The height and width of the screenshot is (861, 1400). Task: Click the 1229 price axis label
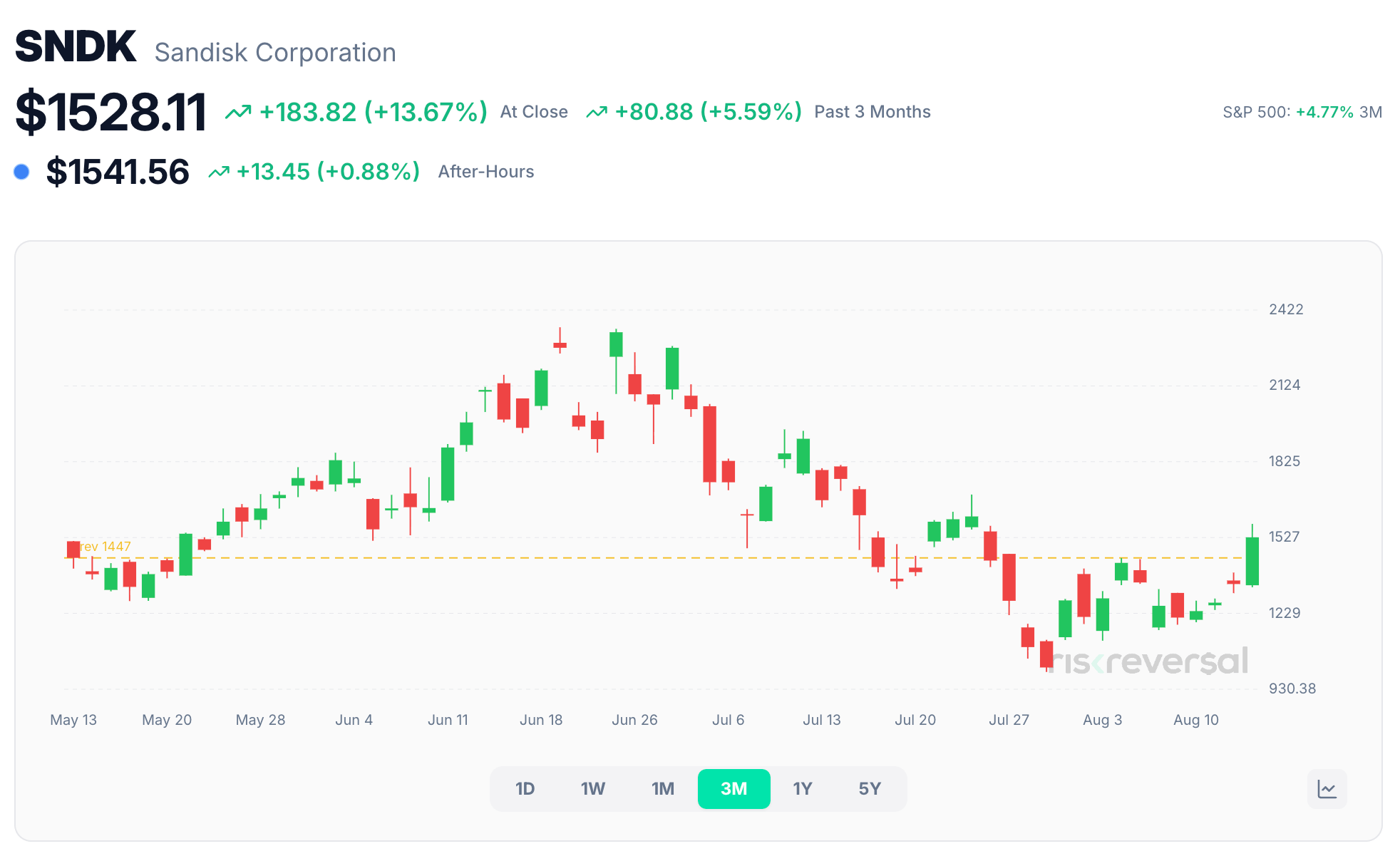1285,613
